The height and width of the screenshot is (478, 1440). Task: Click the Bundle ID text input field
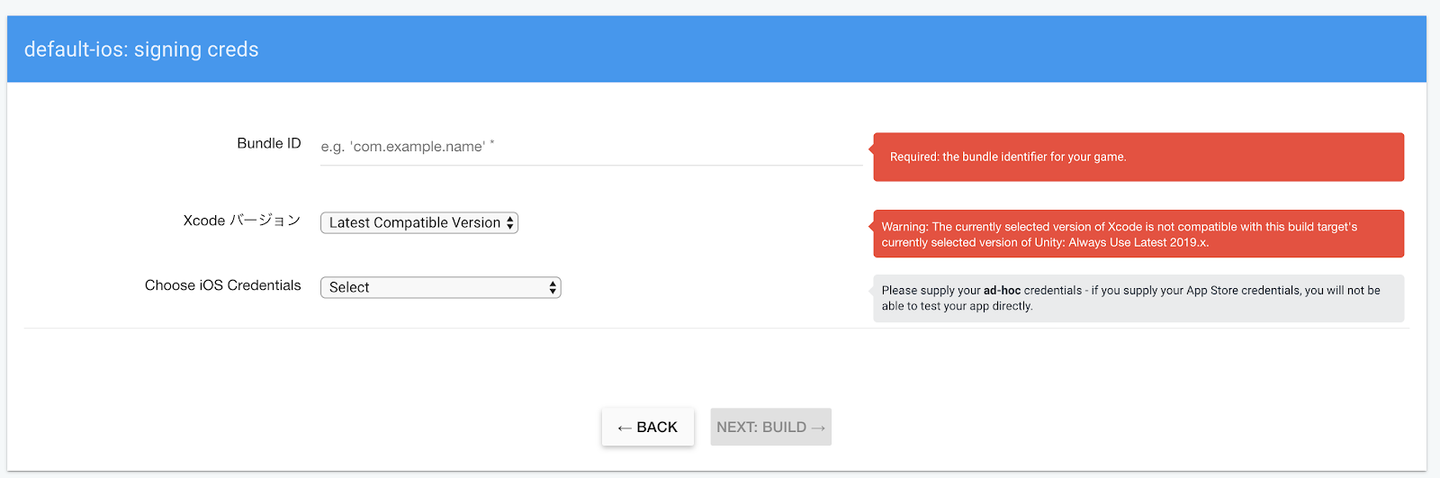click(590, 146)
